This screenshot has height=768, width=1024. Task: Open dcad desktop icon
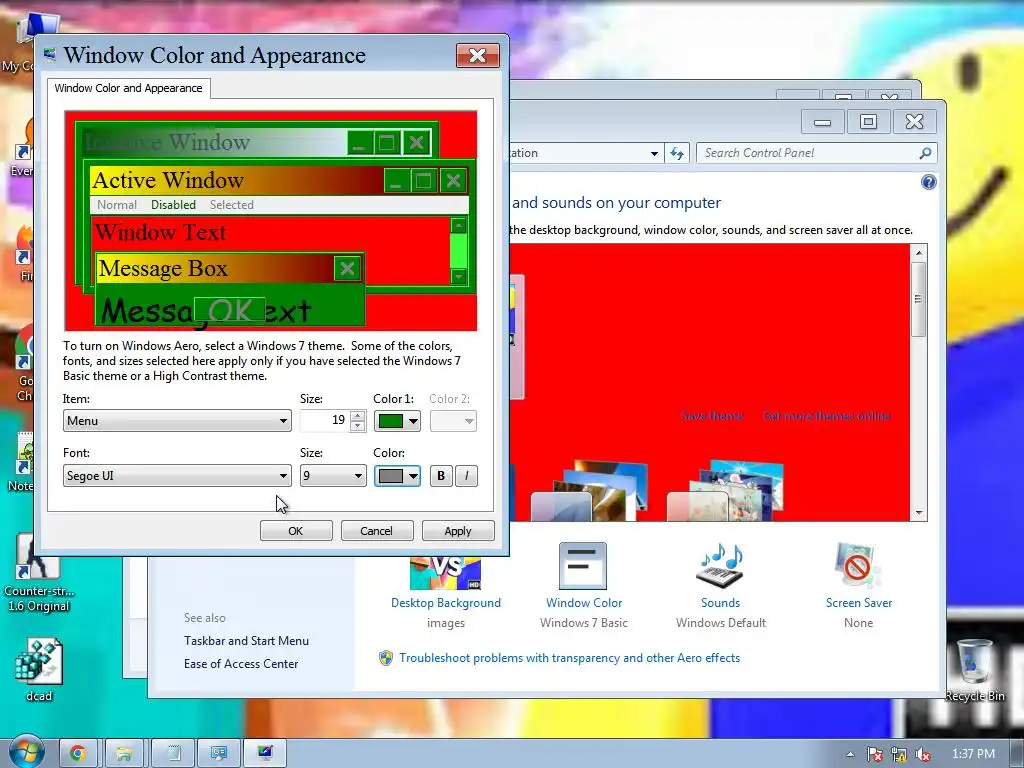click(39, 670)
